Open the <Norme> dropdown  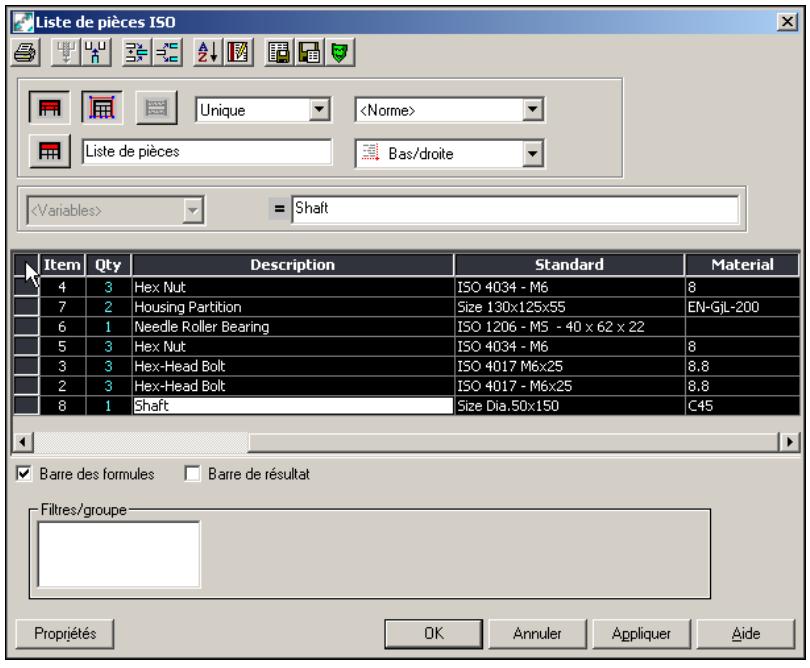point(532,110)
